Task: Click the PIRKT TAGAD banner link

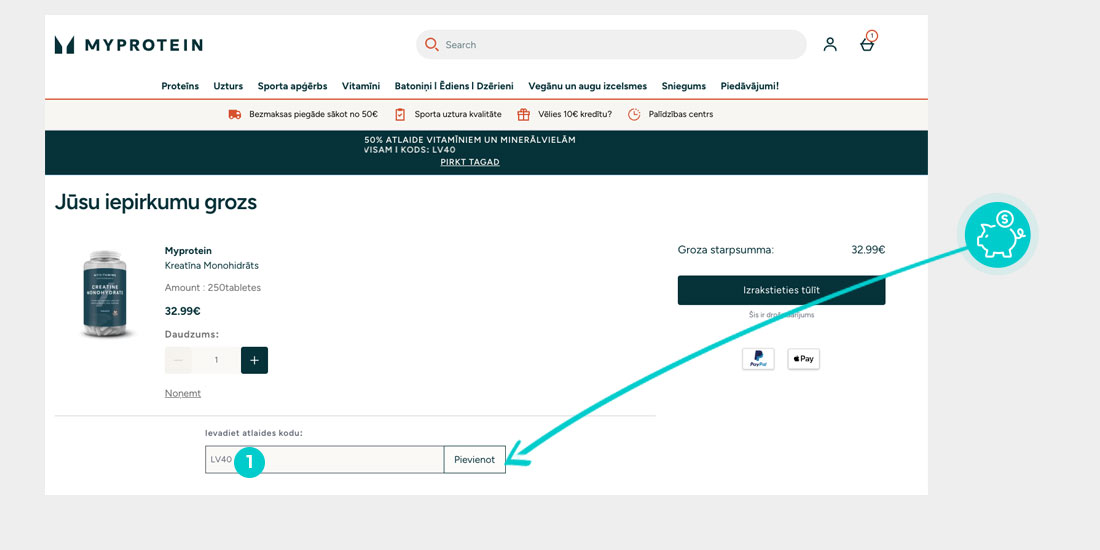Action: pos(470,162)
